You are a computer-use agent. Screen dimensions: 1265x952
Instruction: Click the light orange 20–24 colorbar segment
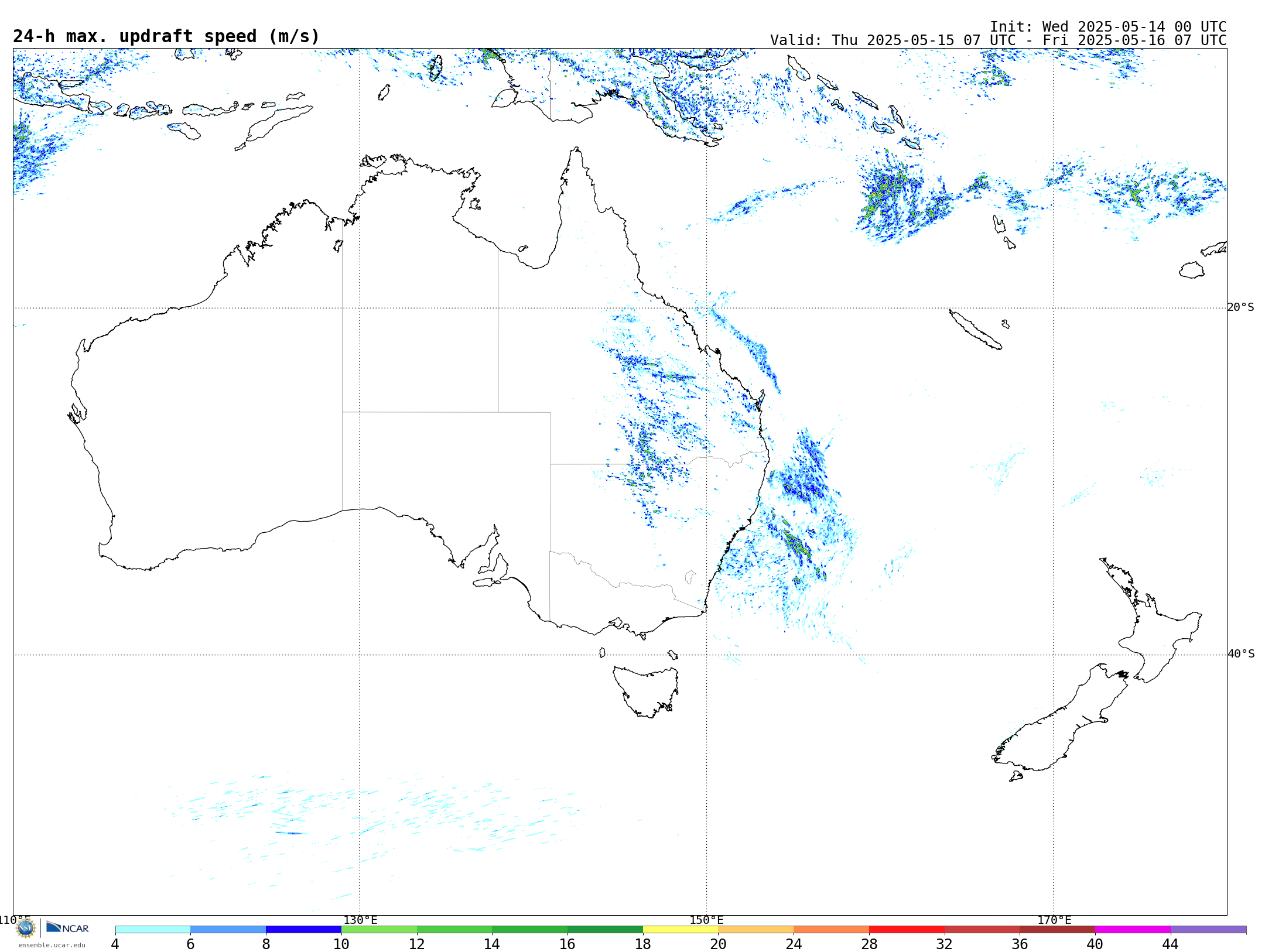[x=756, y=929]
